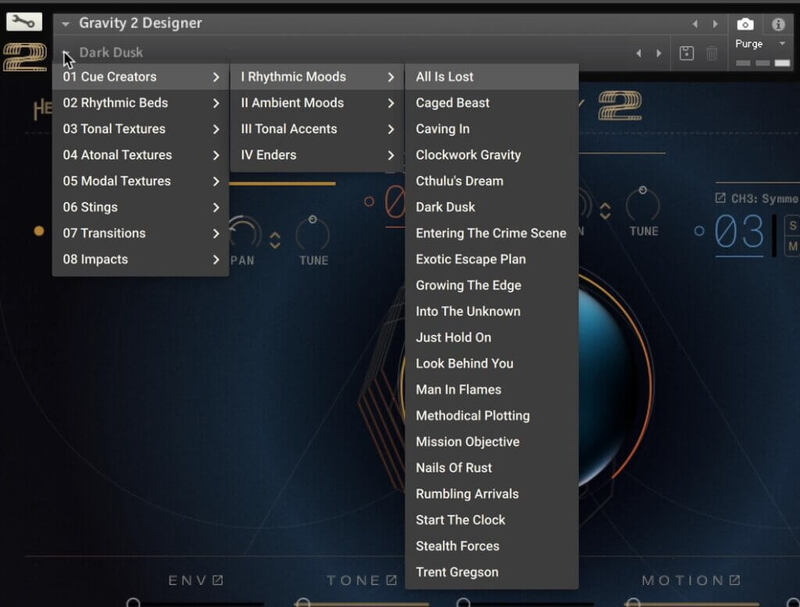The height and width of the screenshot is (607, 800).
Task: Expand 03 Tonal Textures submenu
Action: pos(140,129)
